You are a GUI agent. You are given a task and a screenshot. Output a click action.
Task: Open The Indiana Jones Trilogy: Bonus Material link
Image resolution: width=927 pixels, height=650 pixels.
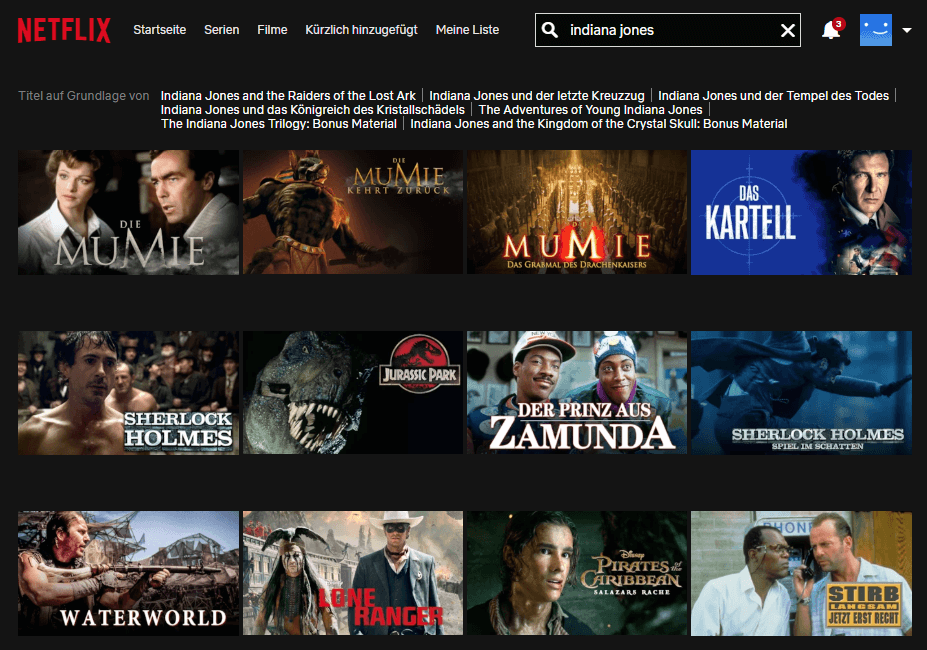pyautogui.click(x=278, y=124)
